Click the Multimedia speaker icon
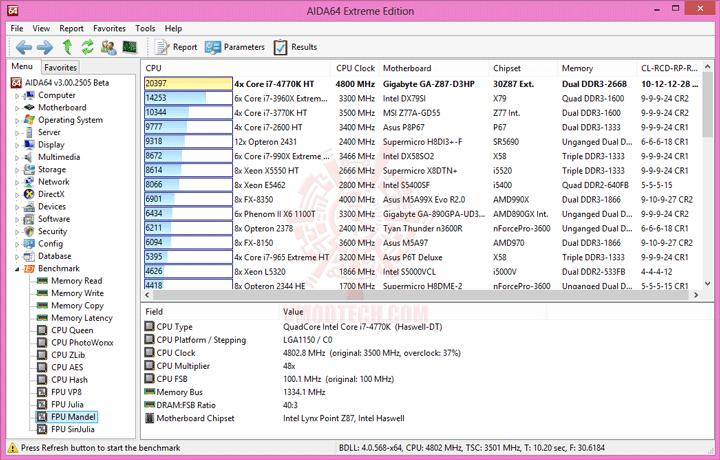Screen dimensions: 720x460 [x=29, y=157]
